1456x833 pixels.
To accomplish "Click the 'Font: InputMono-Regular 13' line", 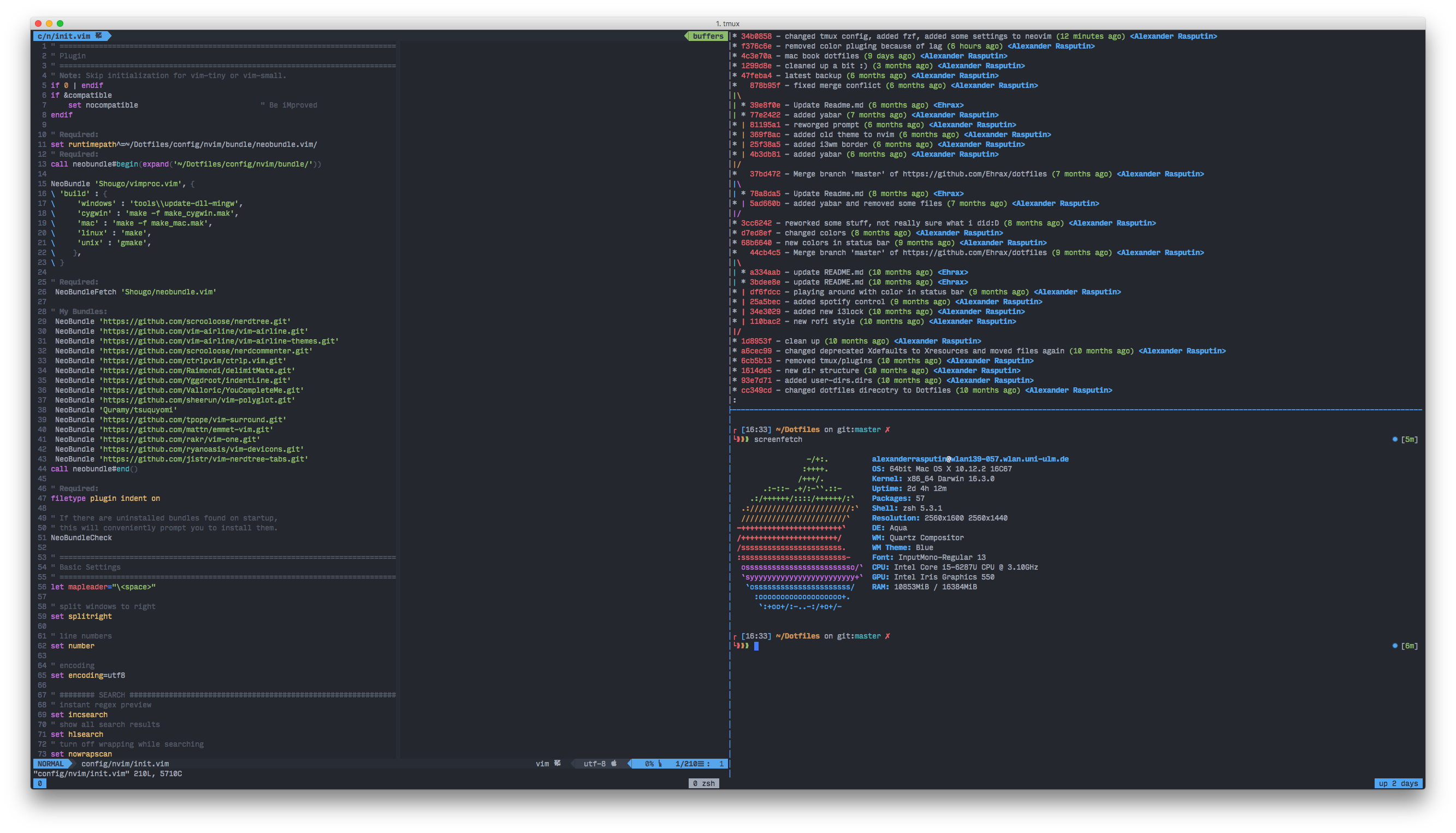I will point(929,557).
